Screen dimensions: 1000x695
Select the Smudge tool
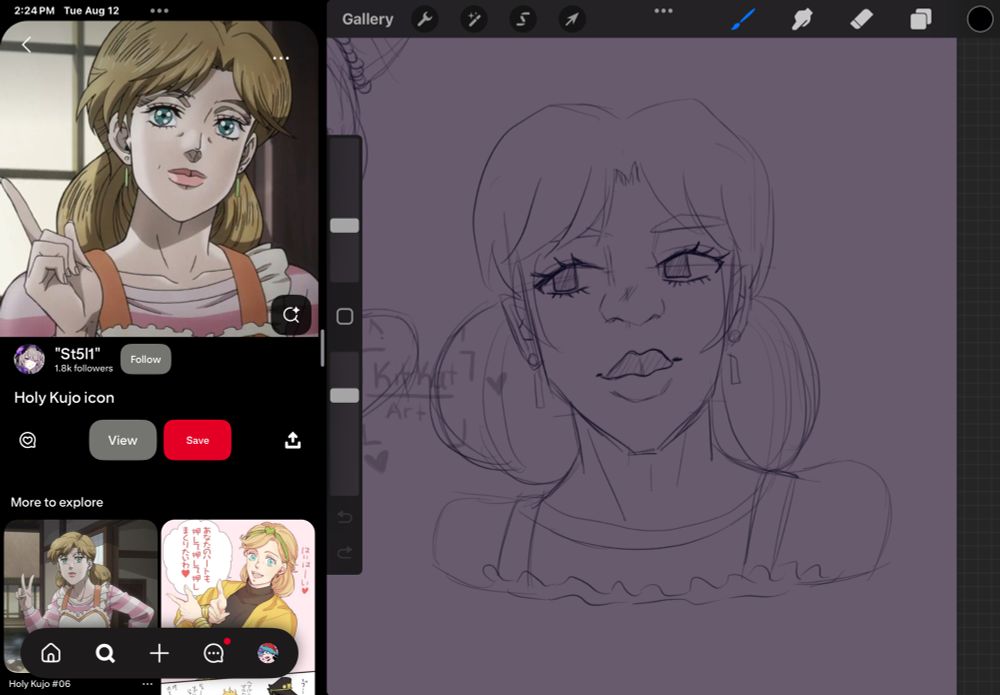[802, 19]
